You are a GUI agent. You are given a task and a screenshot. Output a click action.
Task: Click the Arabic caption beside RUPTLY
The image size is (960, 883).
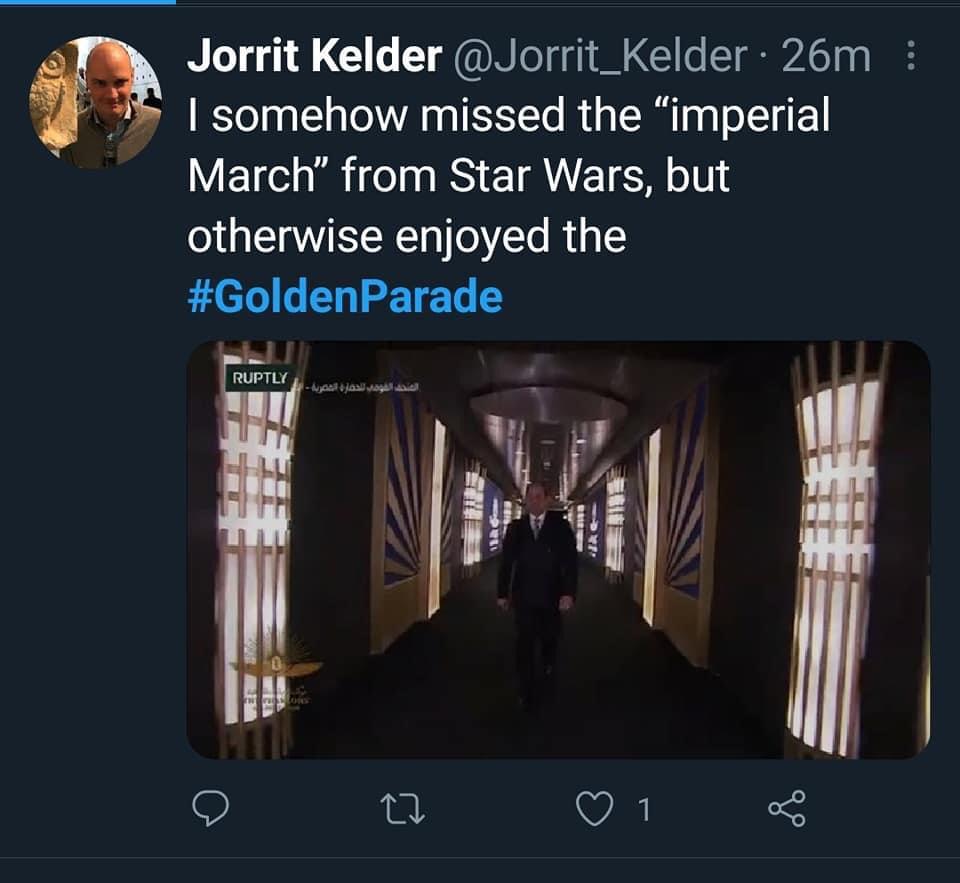pyautogui.click(x=360, y=382)
